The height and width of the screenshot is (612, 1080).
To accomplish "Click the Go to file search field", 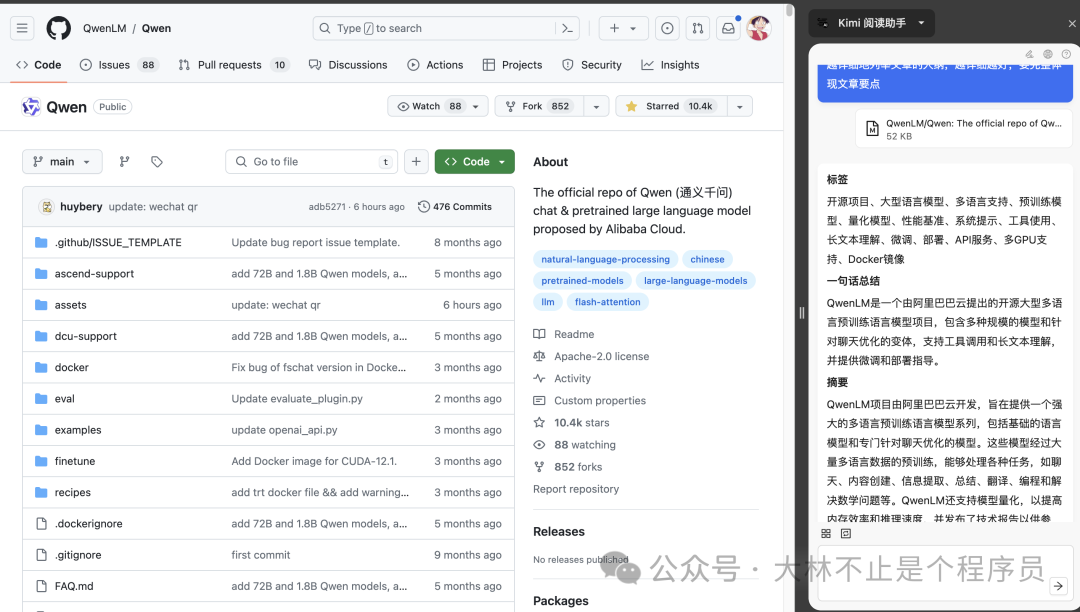I will click(311, 161).
